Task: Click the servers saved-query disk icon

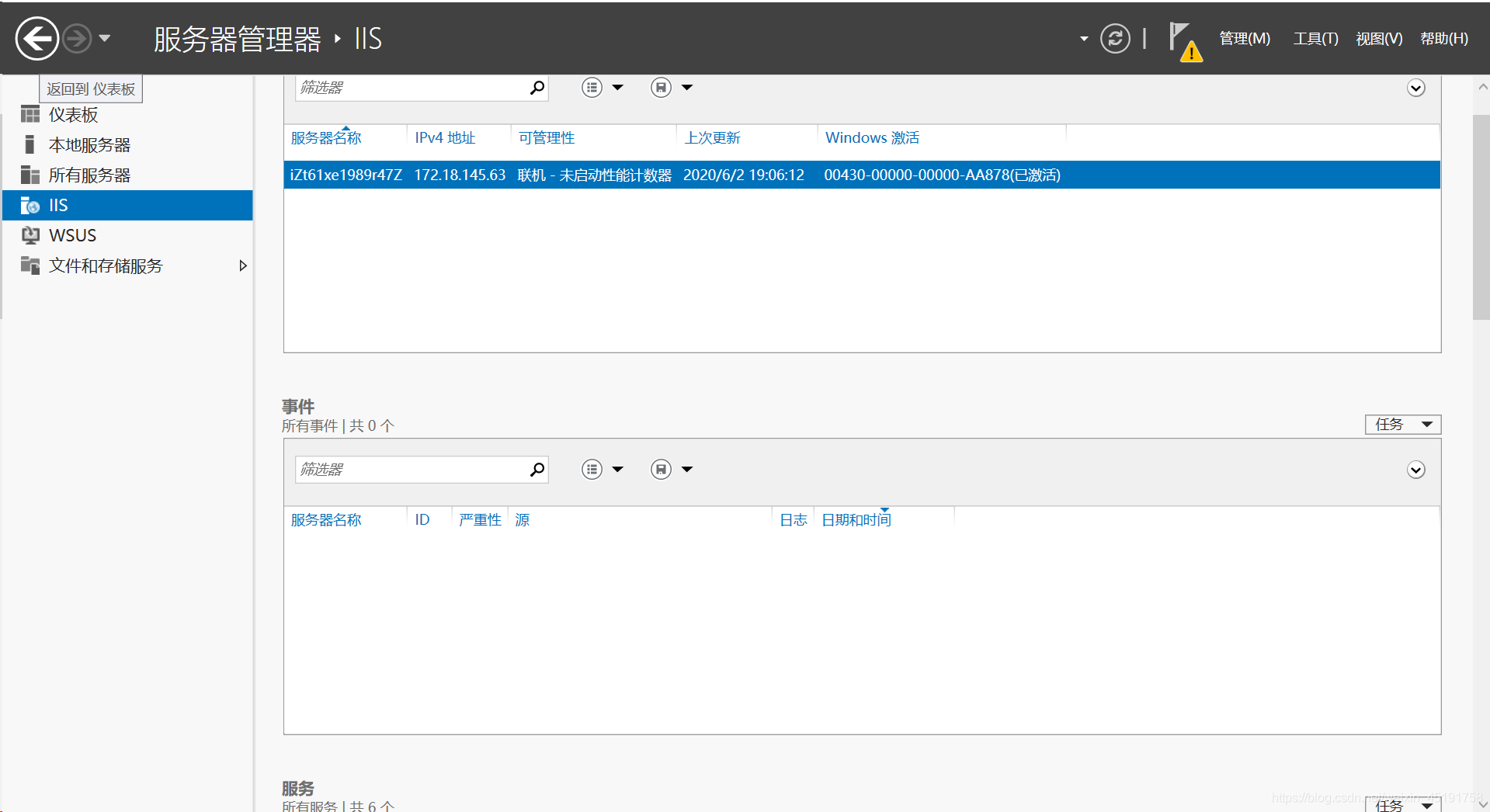Action: [x=661, y=88]
